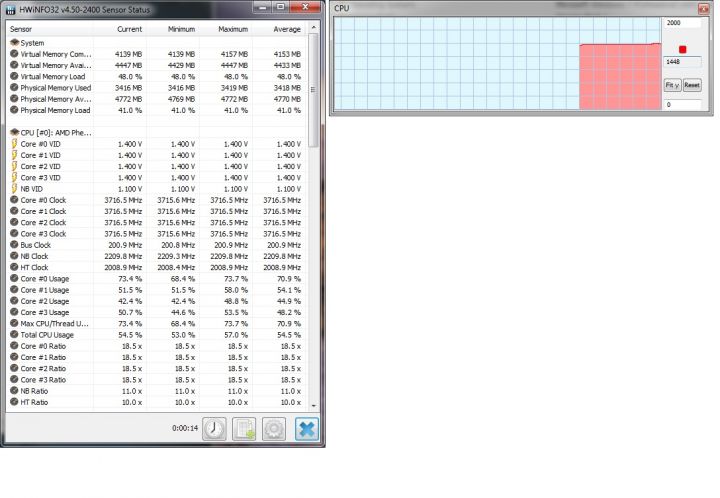Click the sensor list vertical scrollbar thumb
Screen dimensions: 720x498
coord(314,90)
